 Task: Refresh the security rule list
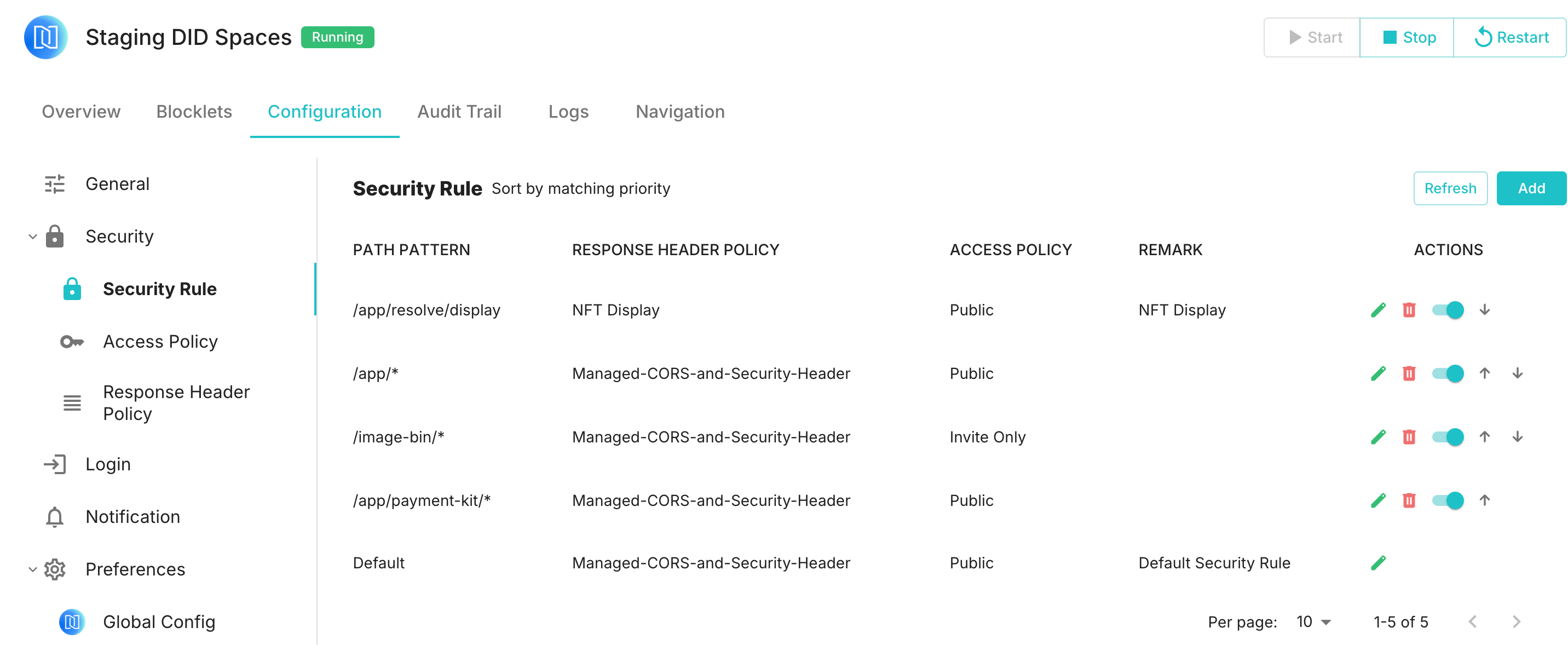coord(1449,188)
